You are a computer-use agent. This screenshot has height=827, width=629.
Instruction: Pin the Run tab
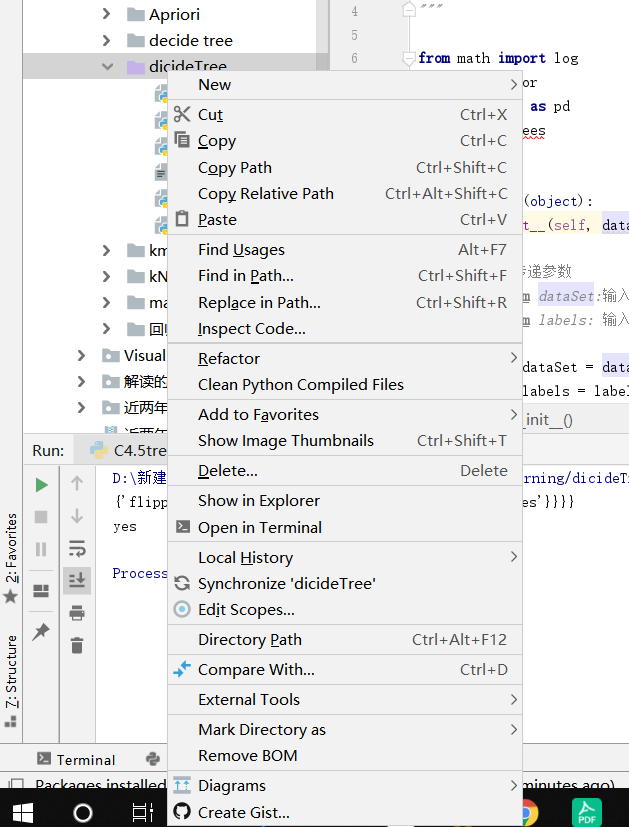tap(41, 631)
